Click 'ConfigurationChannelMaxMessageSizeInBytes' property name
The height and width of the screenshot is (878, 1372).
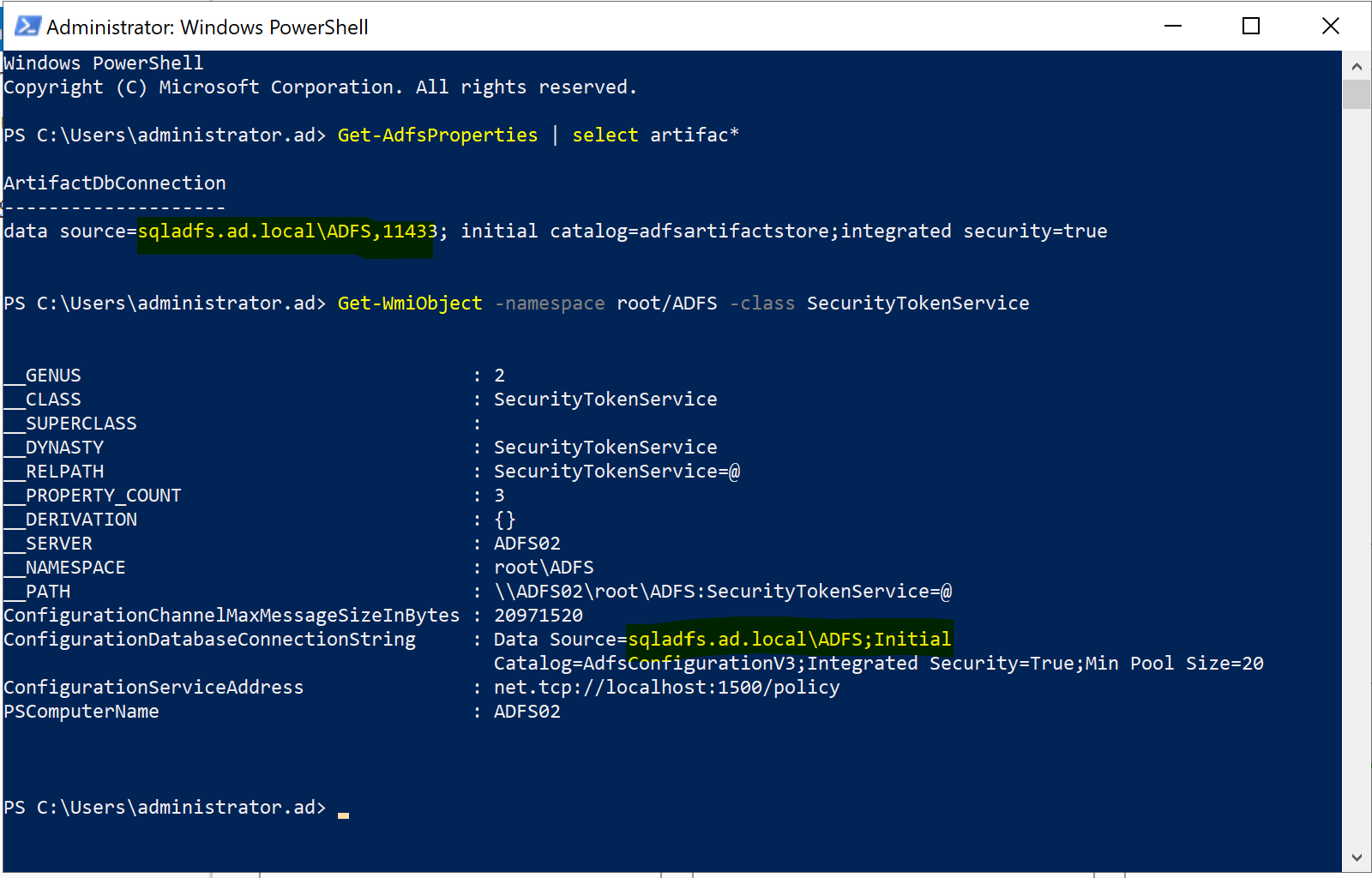point(232,616)
